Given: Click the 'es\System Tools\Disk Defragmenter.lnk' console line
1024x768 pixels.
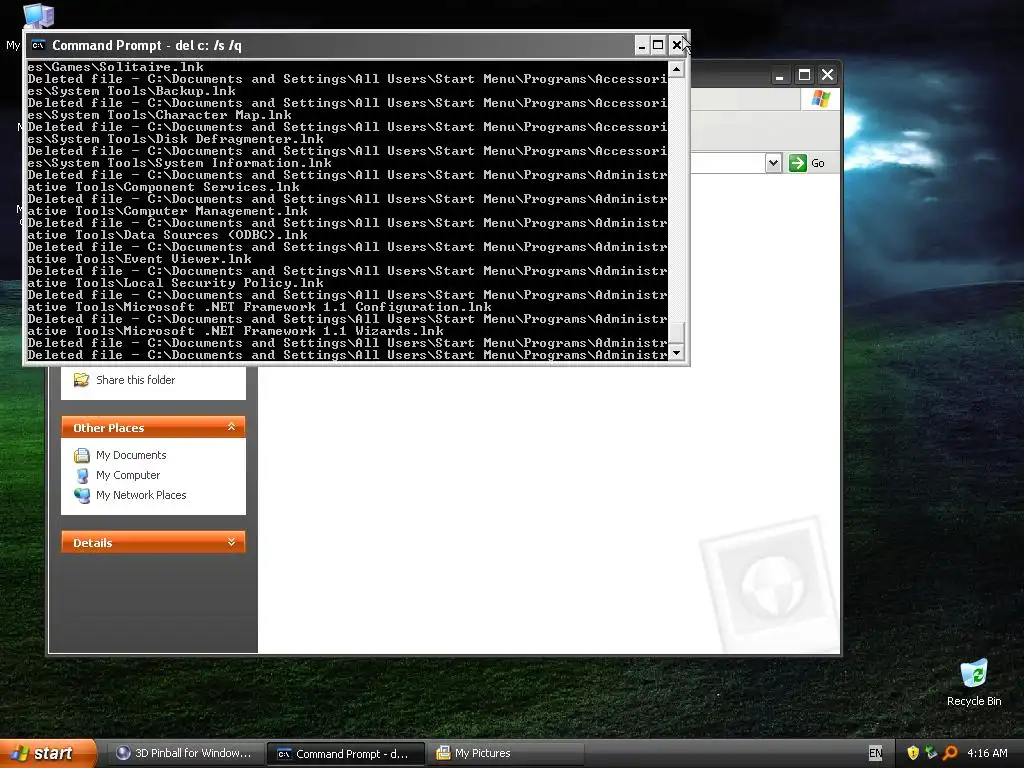Looking at the screenshot, I should click(175, 139).
